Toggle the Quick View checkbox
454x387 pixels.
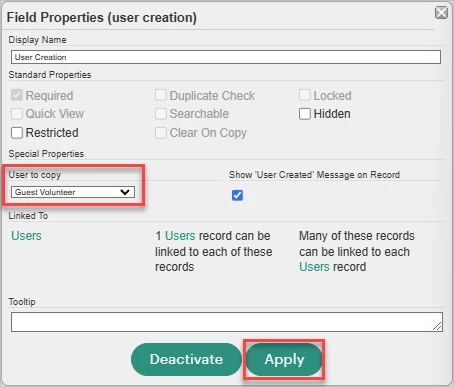coord(17,114)
